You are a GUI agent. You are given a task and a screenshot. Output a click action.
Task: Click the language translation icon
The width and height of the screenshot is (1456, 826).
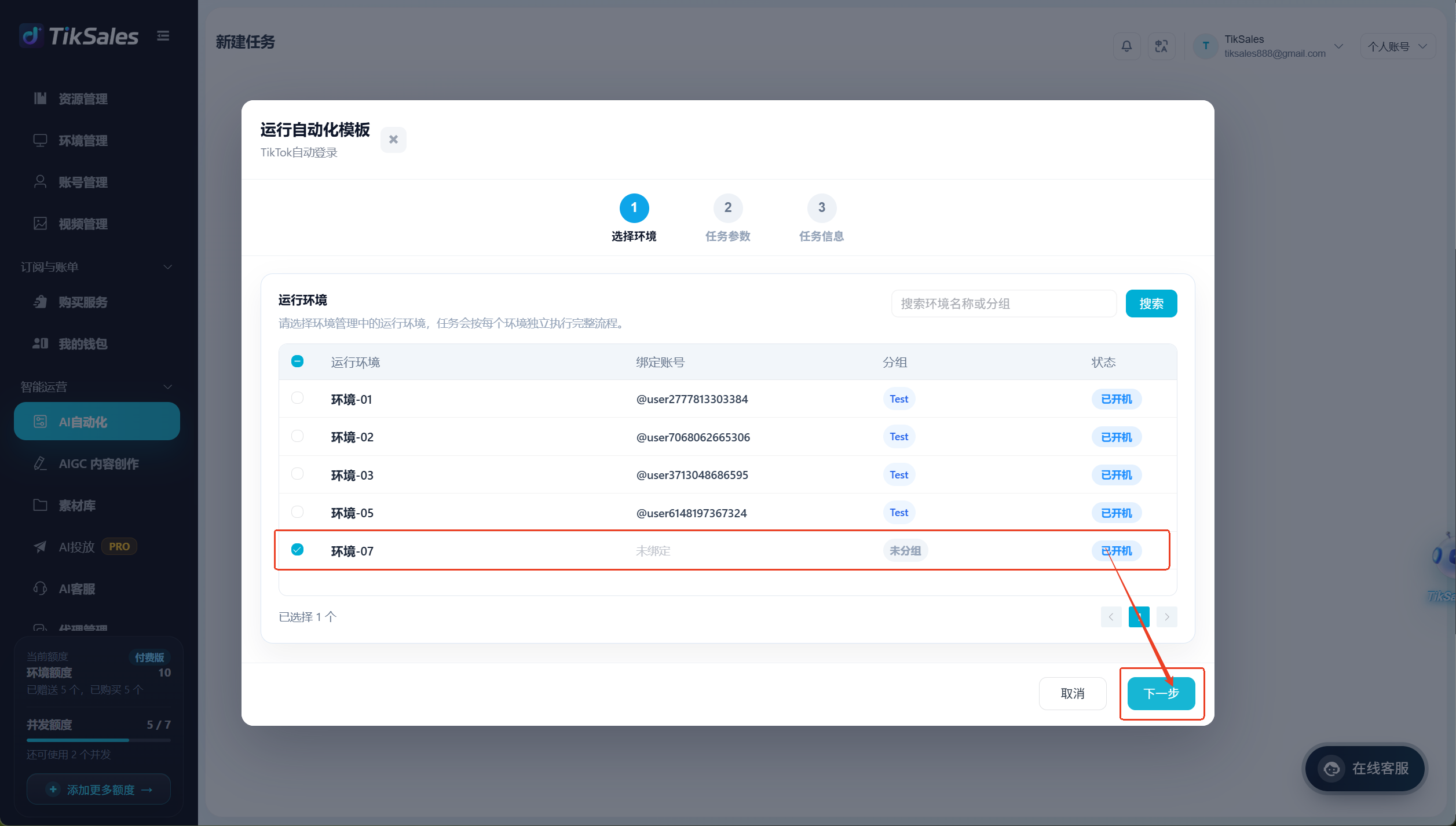1161,46
